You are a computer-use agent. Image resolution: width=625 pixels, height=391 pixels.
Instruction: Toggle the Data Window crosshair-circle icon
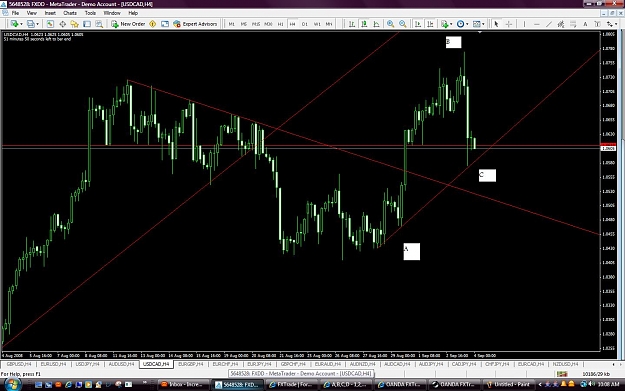pos(63,24)
